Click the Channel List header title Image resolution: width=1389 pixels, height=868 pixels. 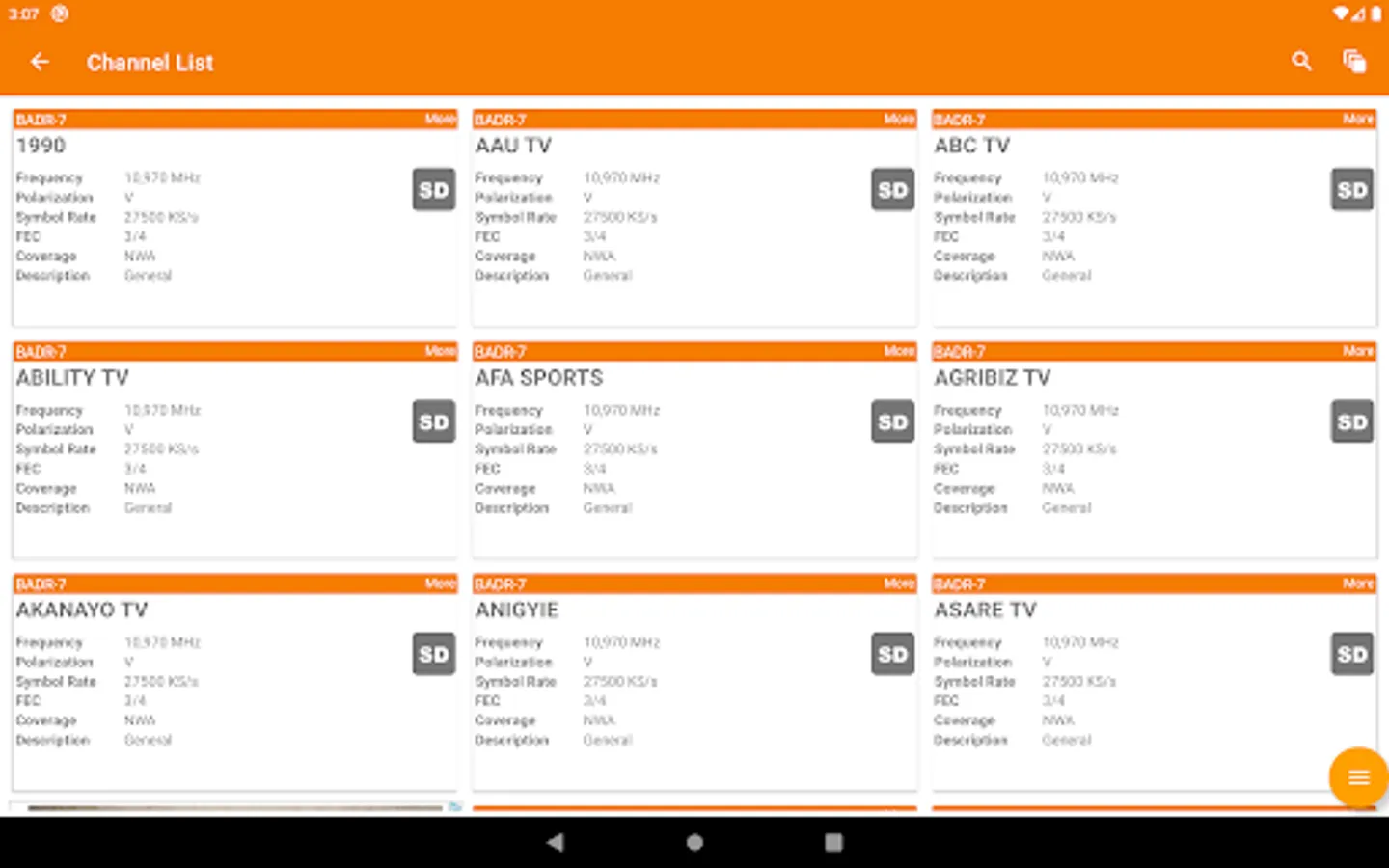150,63
